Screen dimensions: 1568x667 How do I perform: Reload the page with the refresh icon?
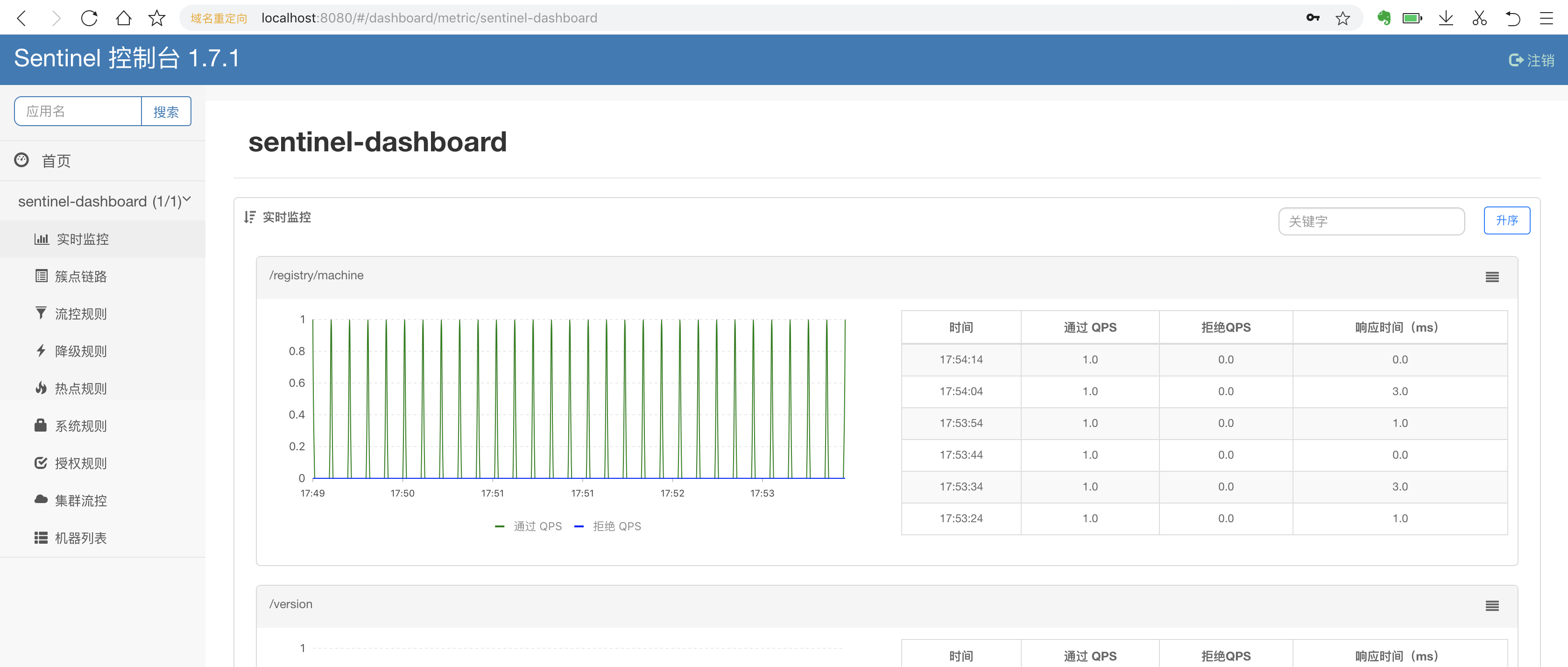(x=90, y=18)
